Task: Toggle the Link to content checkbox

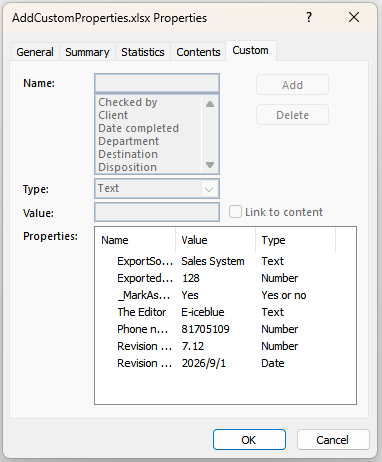Action: (235, 212)
